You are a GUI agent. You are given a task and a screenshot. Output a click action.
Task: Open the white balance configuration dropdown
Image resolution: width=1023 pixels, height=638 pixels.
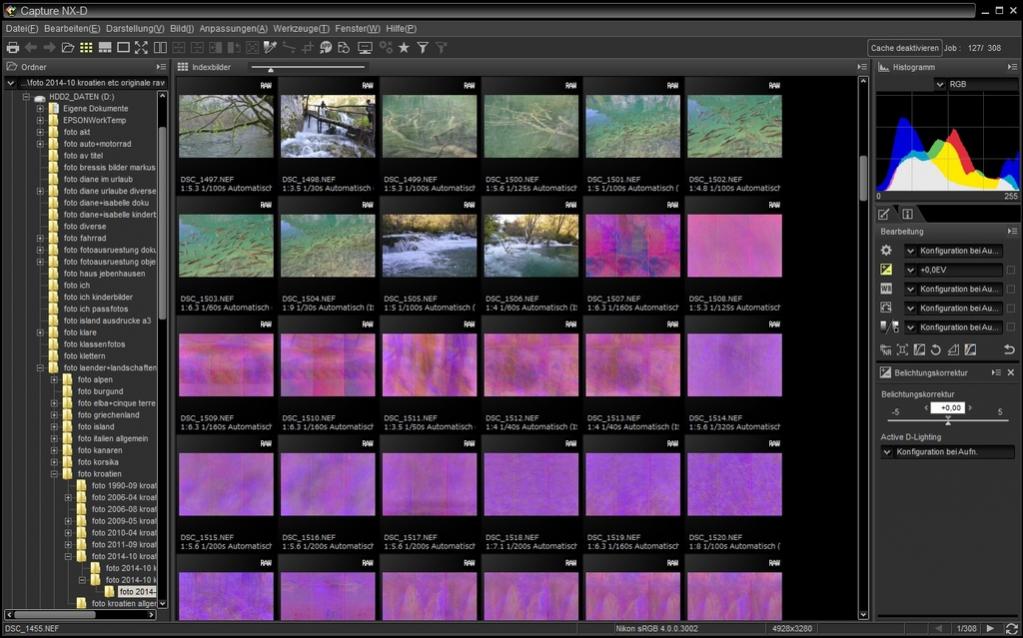click(953, 288)
